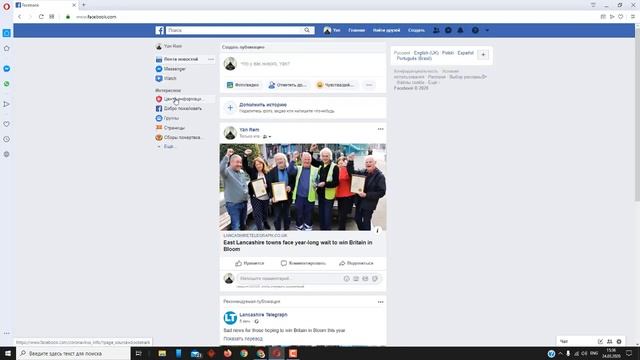Open options dots on recommended post
Screen dimensions: 640x360
click(x=380, y=302)
